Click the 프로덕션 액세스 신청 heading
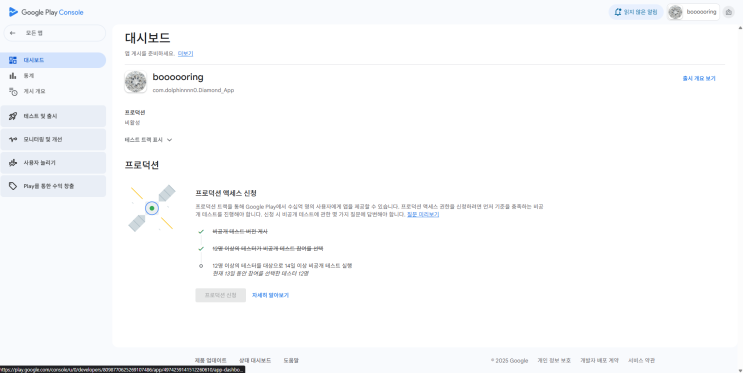Viewport: 743px width, 373px height. (x=226, y=193)
